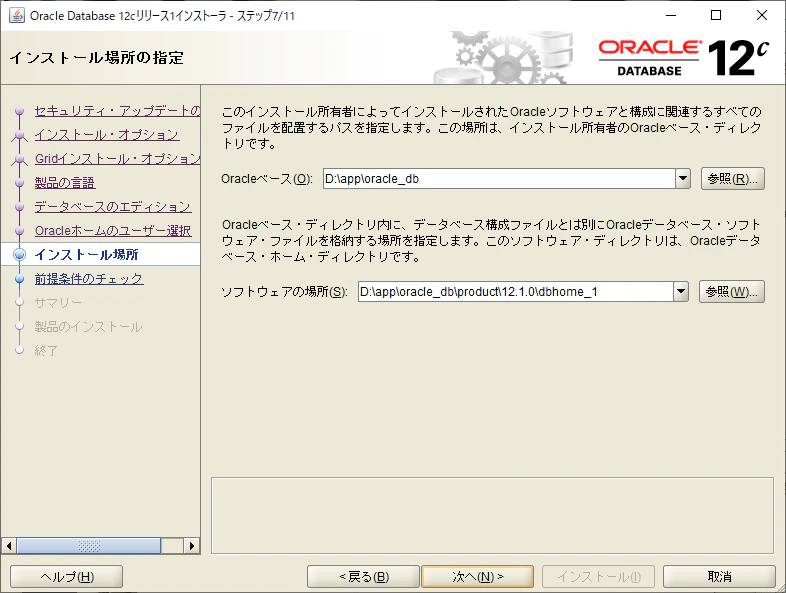786x593 pixels.
Task: Go to 前提条件のチェック step
Action: click(89, 279)
